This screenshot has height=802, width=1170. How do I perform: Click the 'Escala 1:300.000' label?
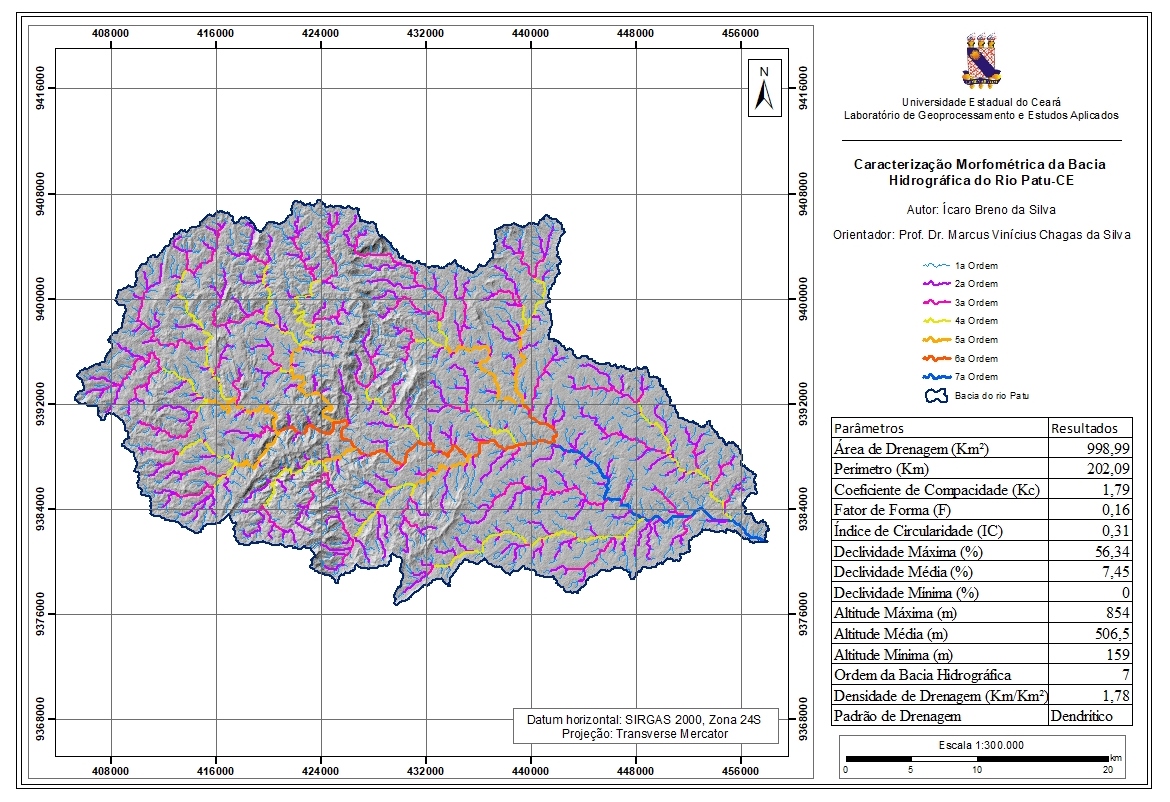(x=981, y=745)
